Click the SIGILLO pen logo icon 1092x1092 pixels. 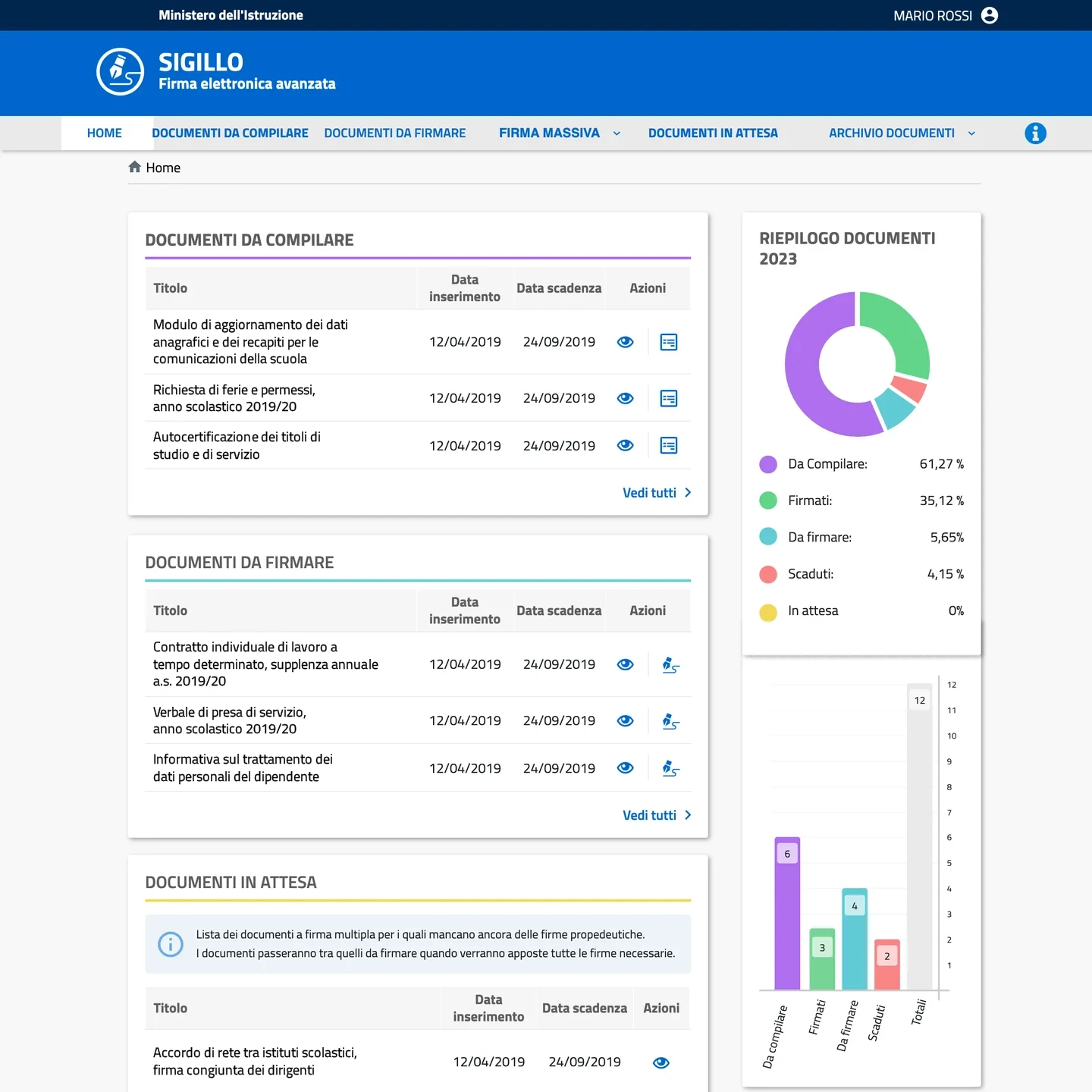click(x=120, y=72)
